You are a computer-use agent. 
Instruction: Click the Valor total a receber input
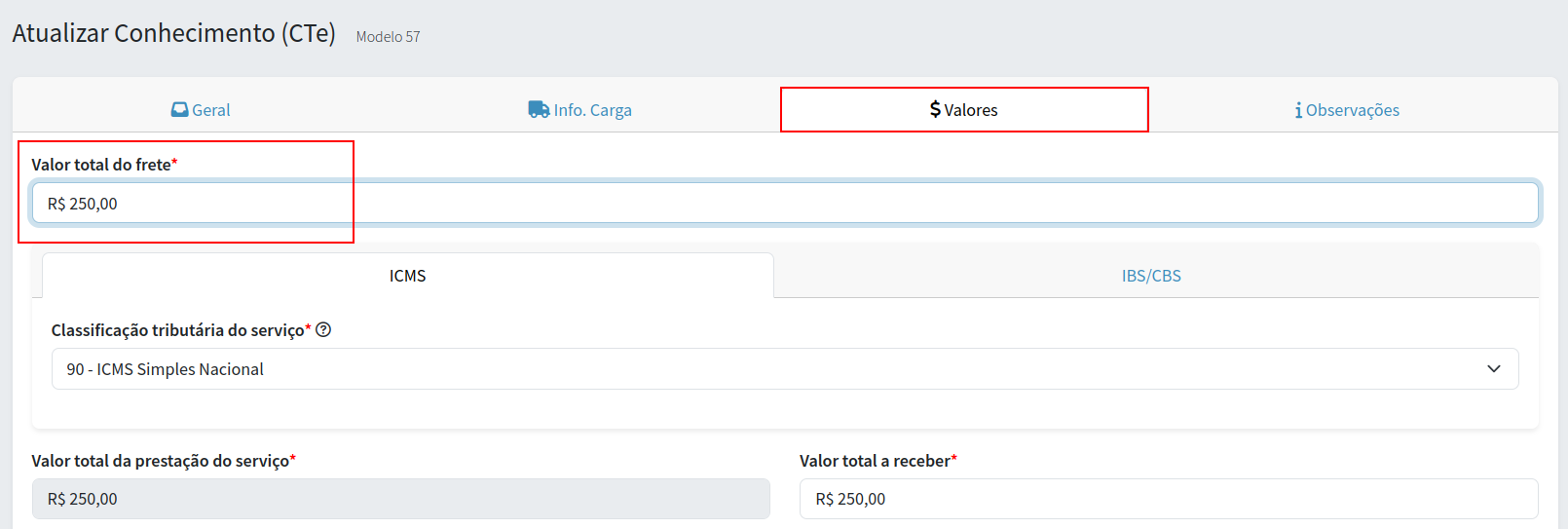click(1168, 499)
